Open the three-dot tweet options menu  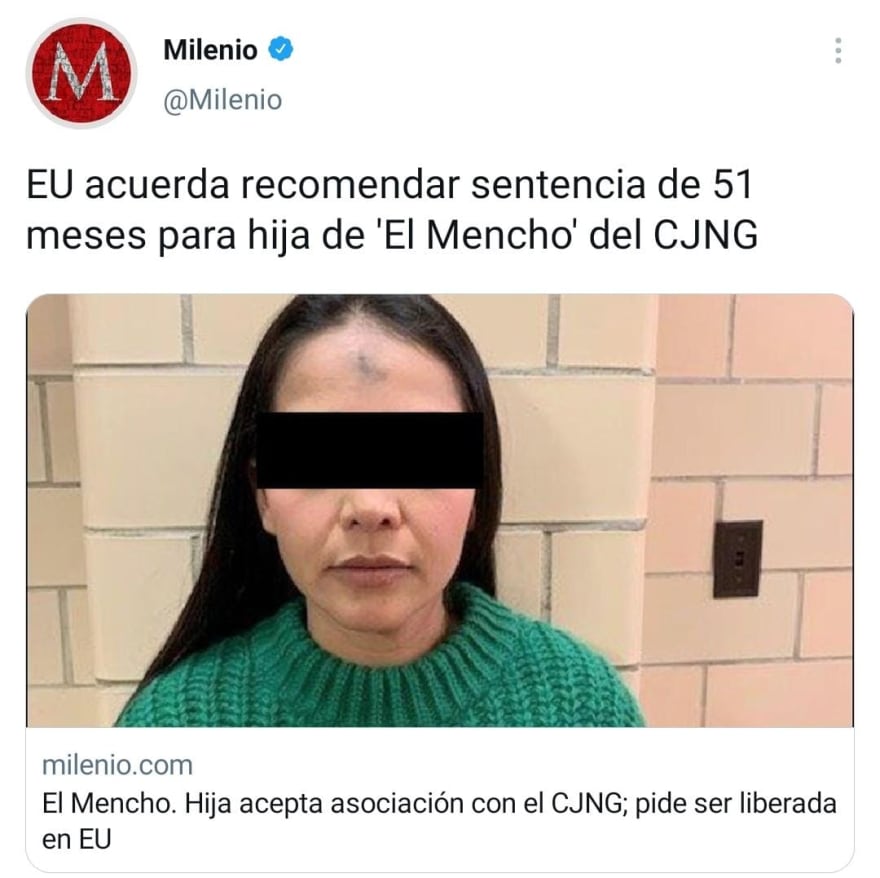[838, 51]
